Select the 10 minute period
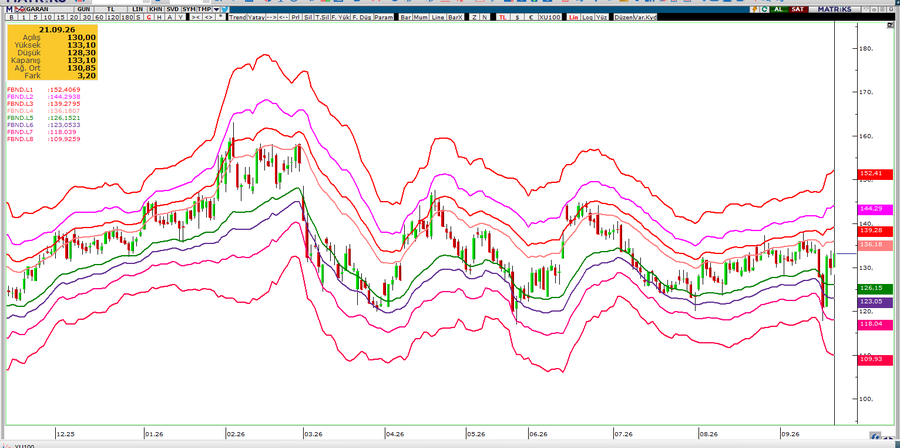900x448 pixels. pyautogui.click(x=48, y=17)
